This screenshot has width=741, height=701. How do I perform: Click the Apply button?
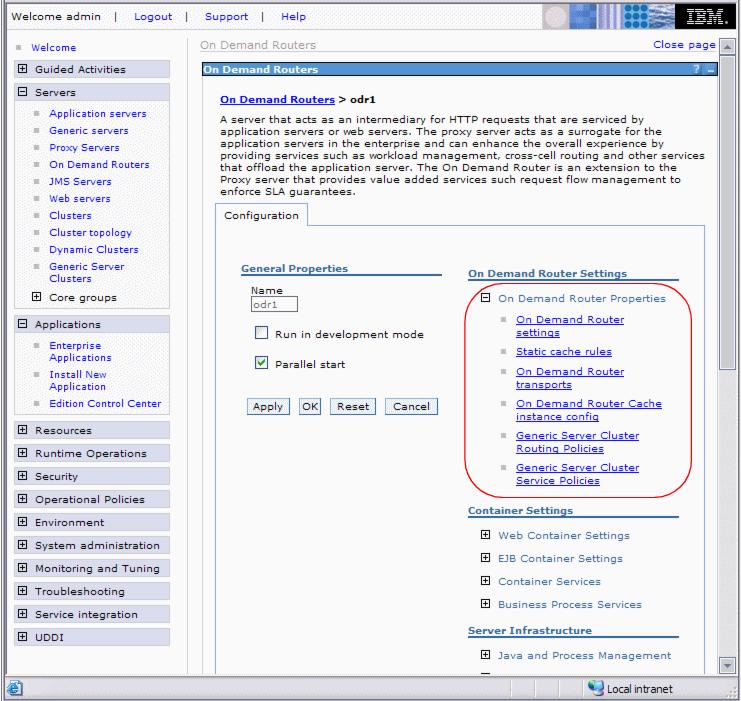tap(268, 407)
